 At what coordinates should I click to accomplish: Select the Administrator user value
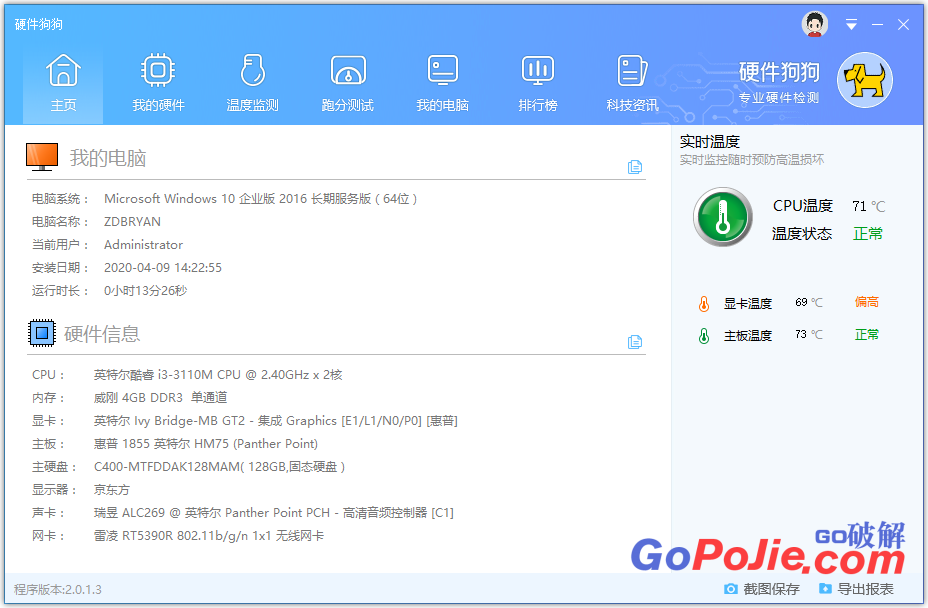coord(143,245)
